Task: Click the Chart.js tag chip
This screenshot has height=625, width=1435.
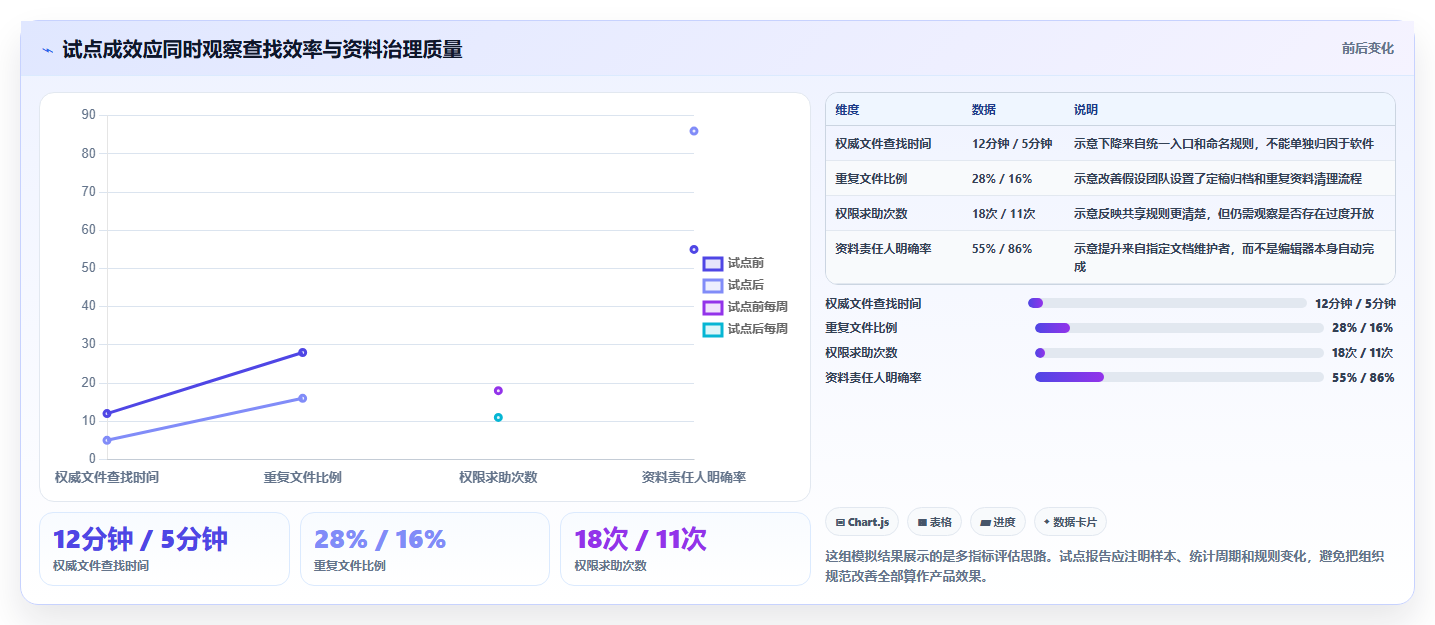Action: [862, 522]
